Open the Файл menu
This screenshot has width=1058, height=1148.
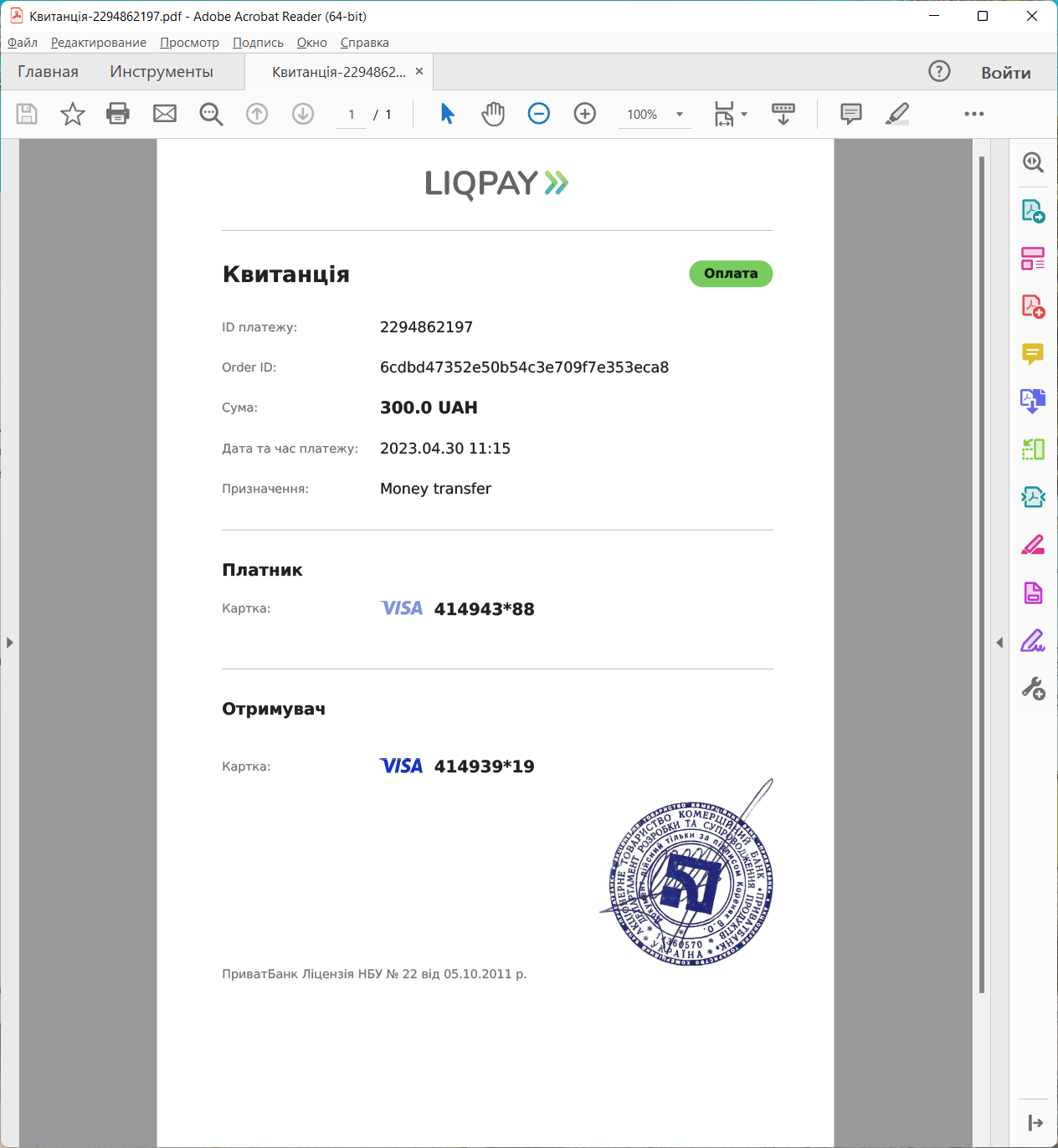click(23, 43)
